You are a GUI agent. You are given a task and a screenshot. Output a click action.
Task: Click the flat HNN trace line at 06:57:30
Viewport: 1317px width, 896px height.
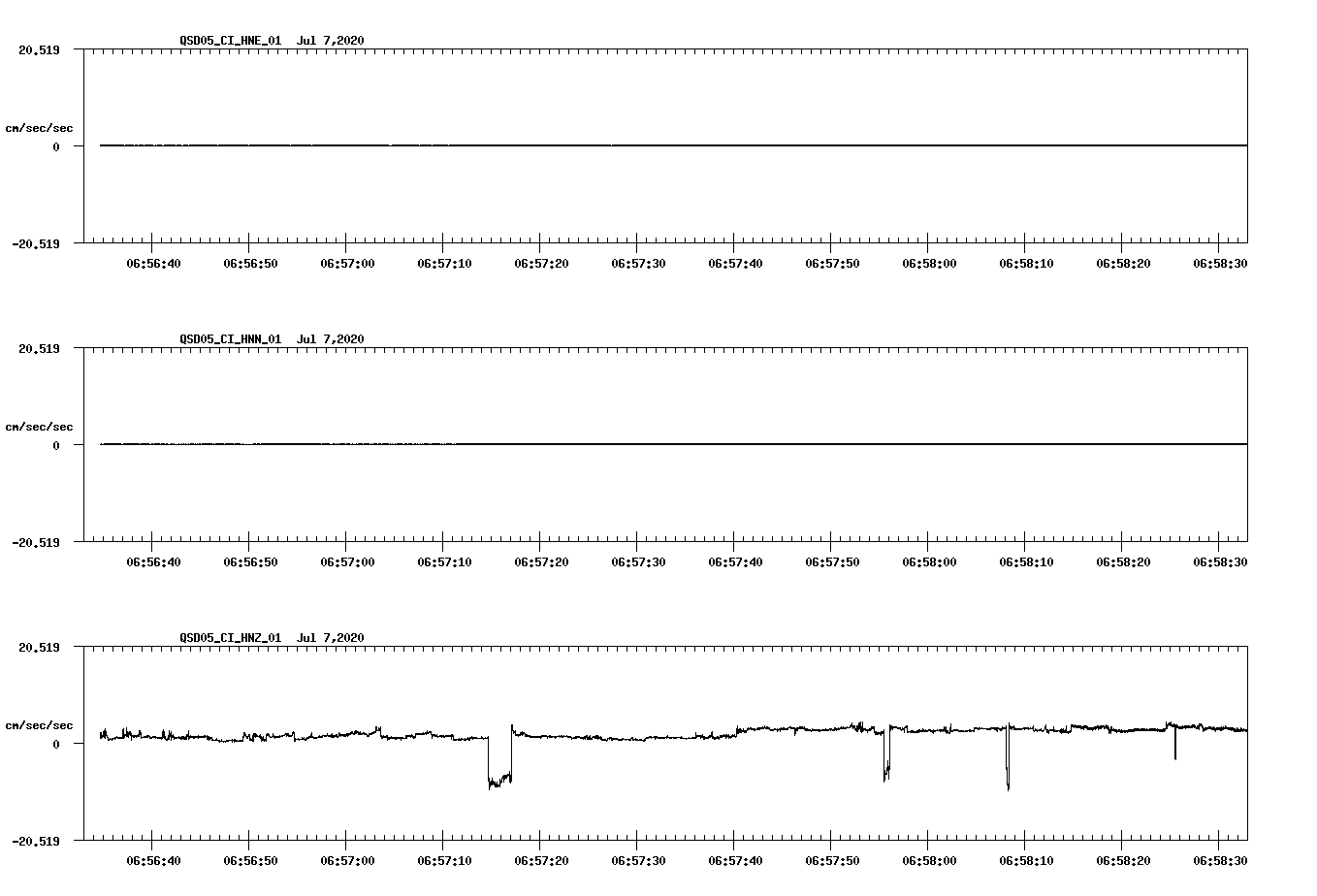click(x=638, y=444)
